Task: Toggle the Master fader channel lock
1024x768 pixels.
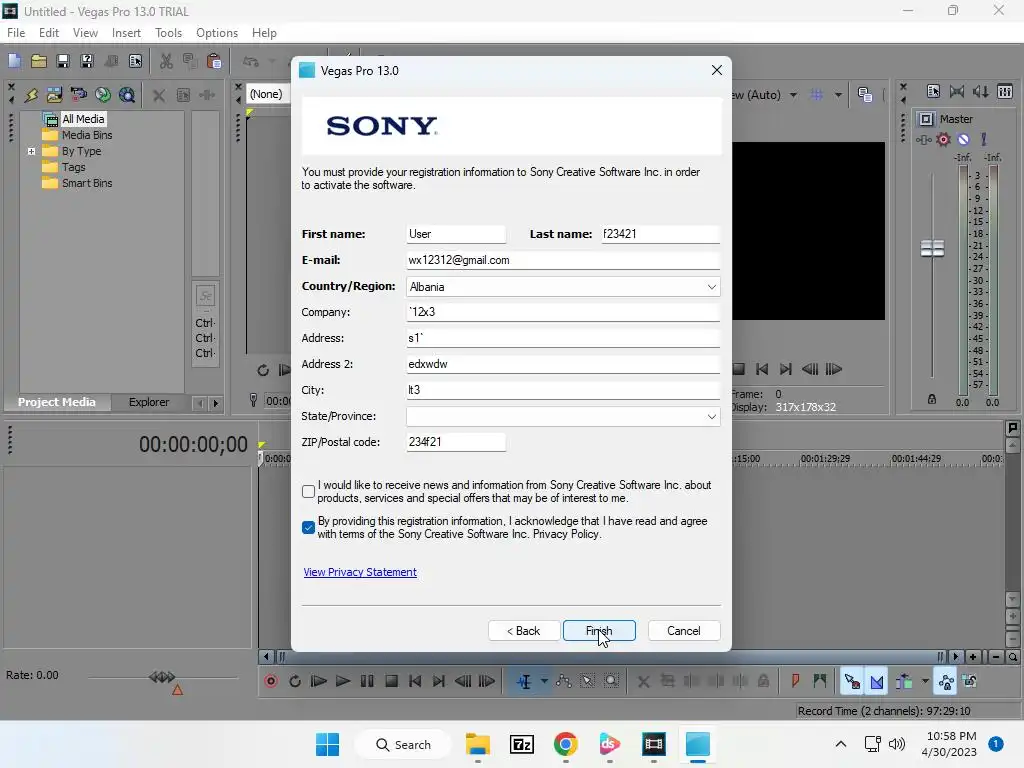Action: coord(932,399)
